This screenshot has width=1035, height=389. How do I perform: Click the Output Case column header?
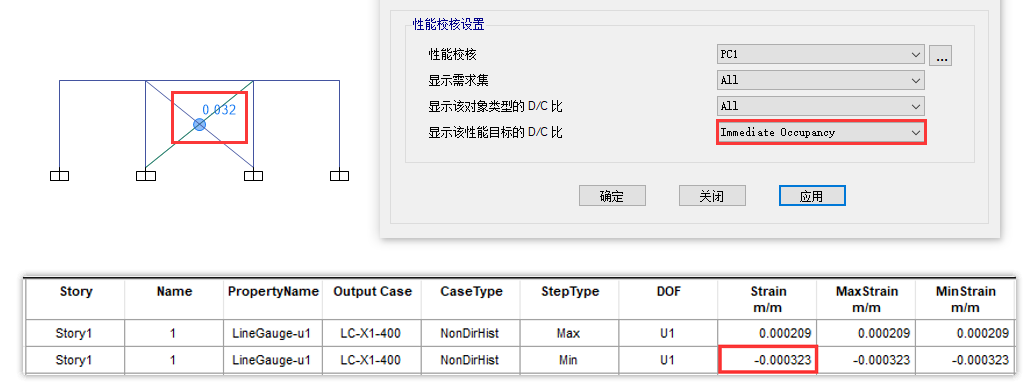(372, 291)
